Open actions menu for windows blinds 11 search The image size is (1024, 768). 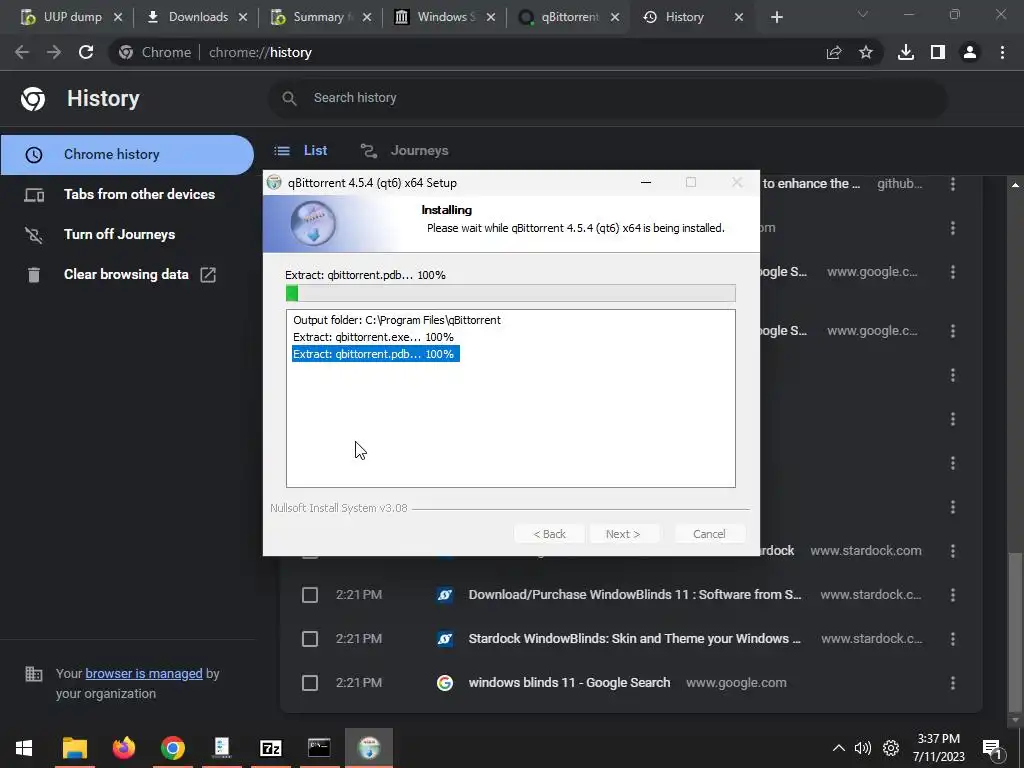click(x=953, y=683)
